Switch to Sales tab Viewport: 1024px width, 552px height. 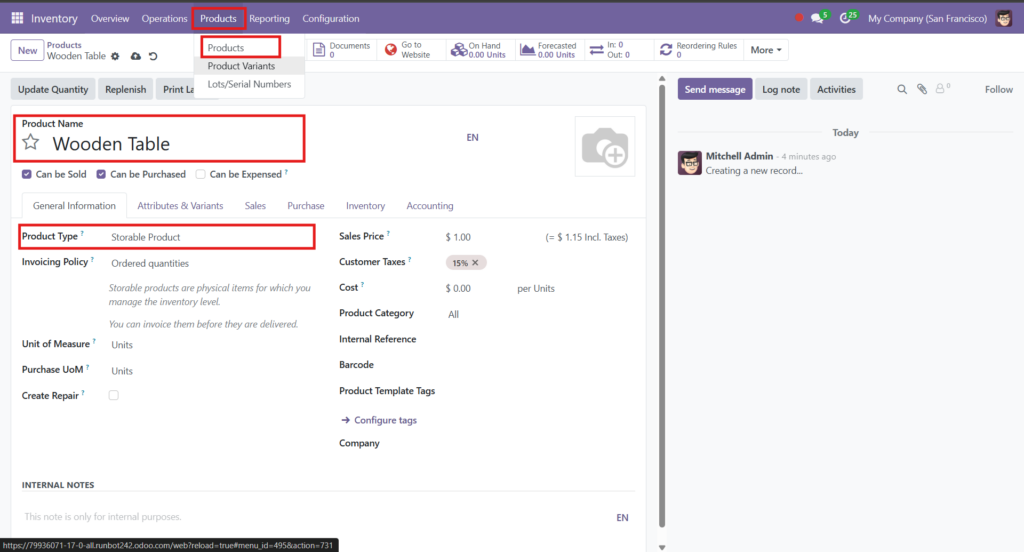click(x=255, y=206)
